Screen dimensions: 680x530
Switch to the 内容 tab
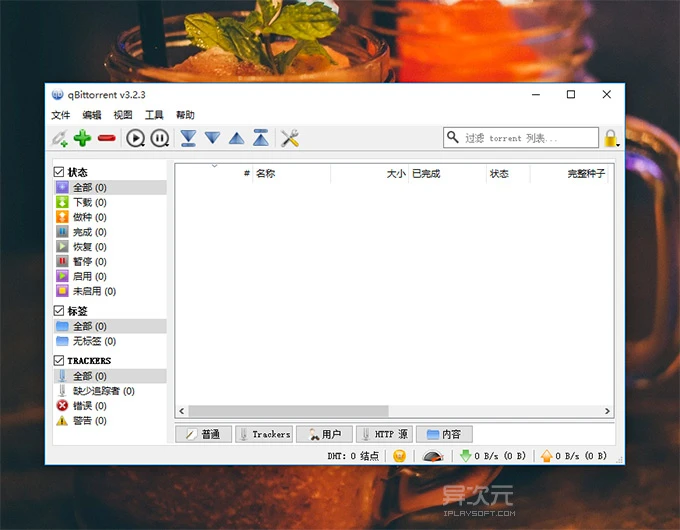[444, 434]
